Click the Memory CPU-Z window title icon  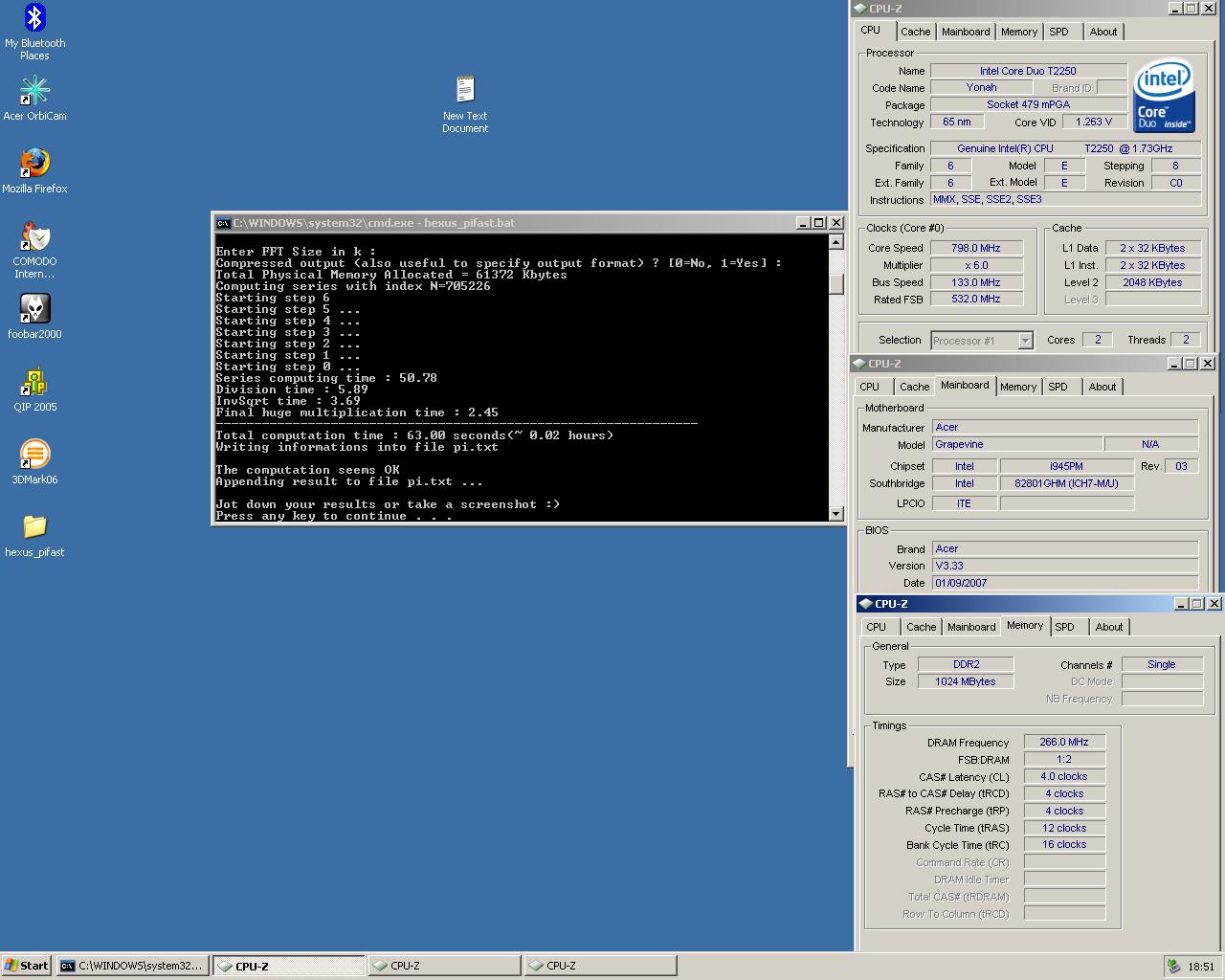[865, 604]
